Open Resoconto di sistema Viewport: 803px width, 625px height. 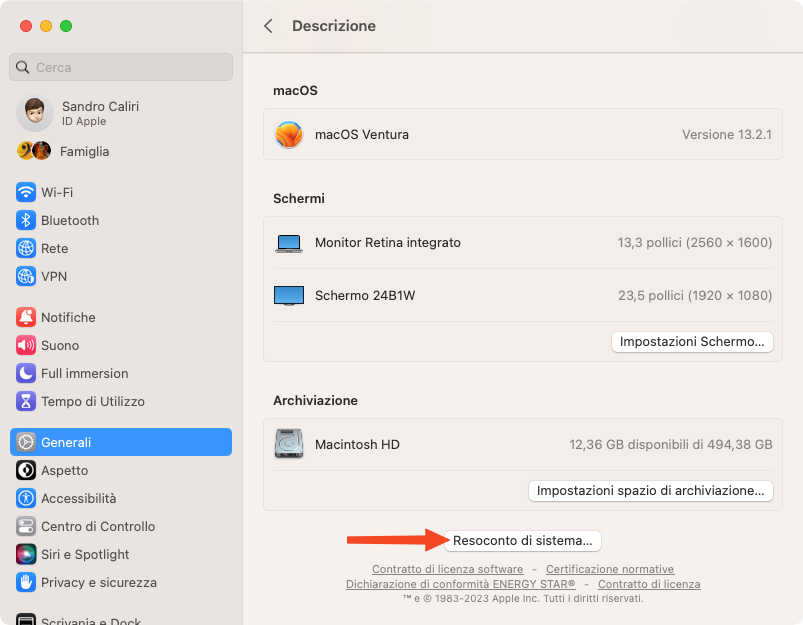tap(522, 541)
